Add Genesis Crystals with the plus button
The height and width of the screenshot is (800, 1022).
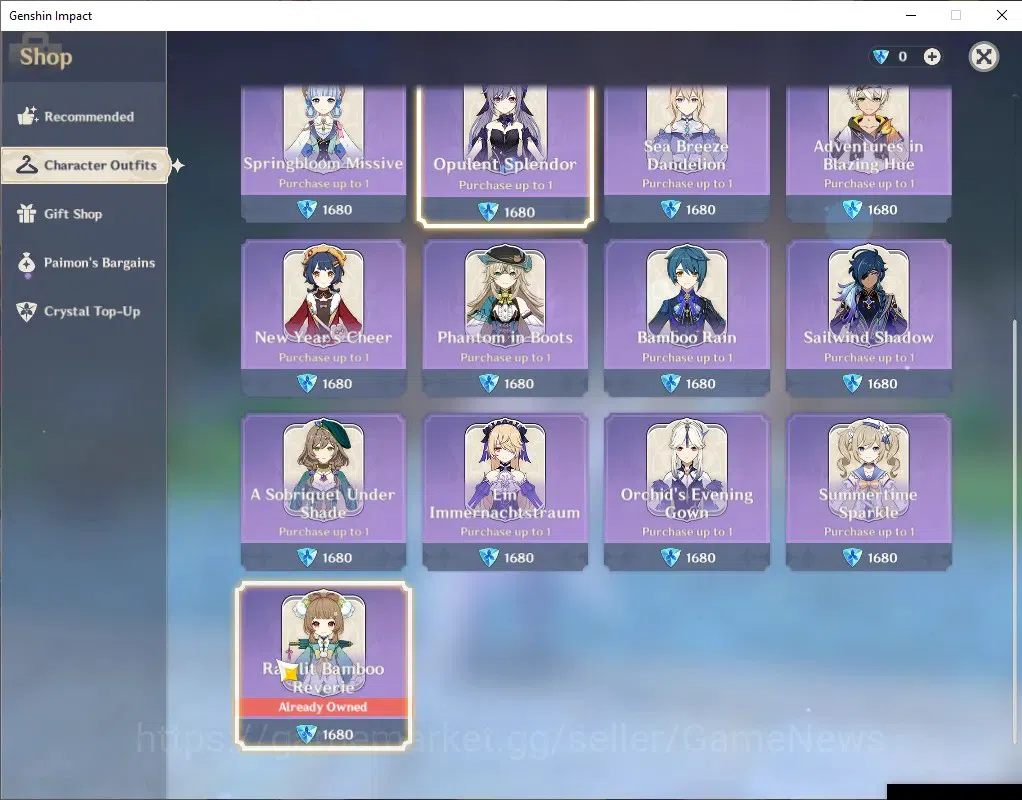(932, 57)
